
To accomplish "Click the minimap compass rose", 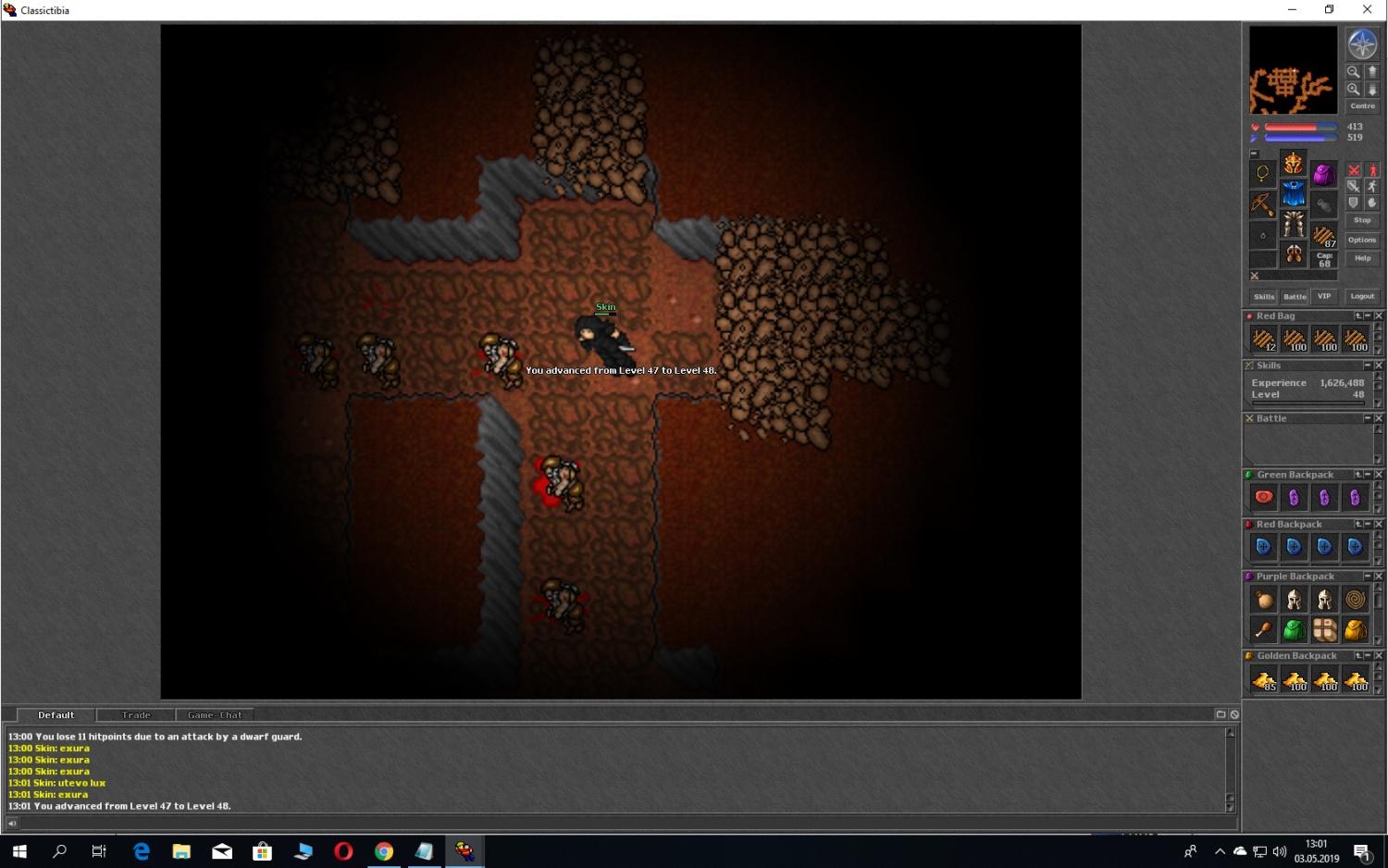I will [x=1362, y=44].
